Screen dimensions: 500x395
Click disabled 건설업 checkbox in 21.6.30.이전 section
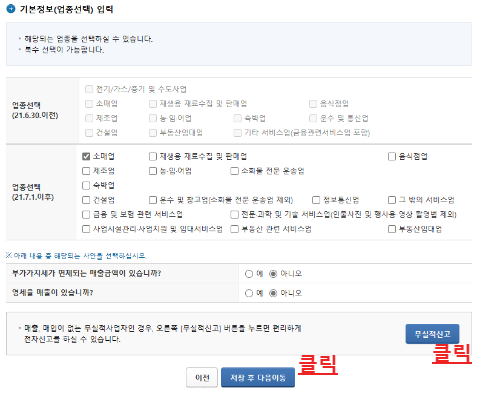point(89,133)
